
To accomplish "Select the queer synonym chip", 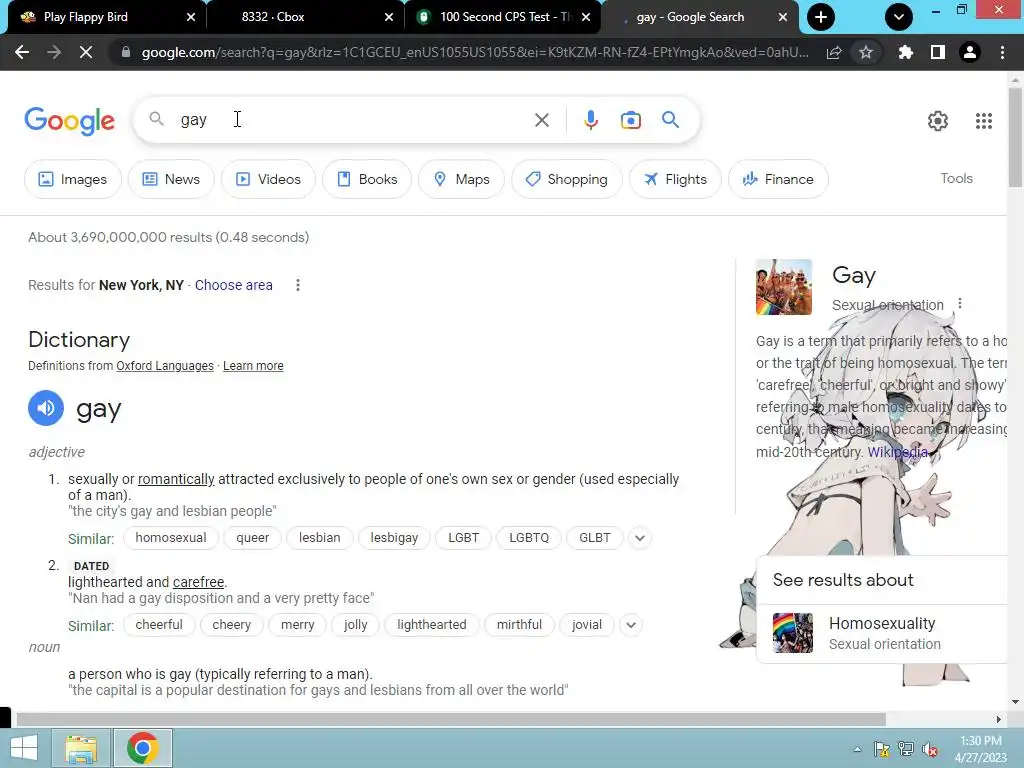I will coord(252,538).
